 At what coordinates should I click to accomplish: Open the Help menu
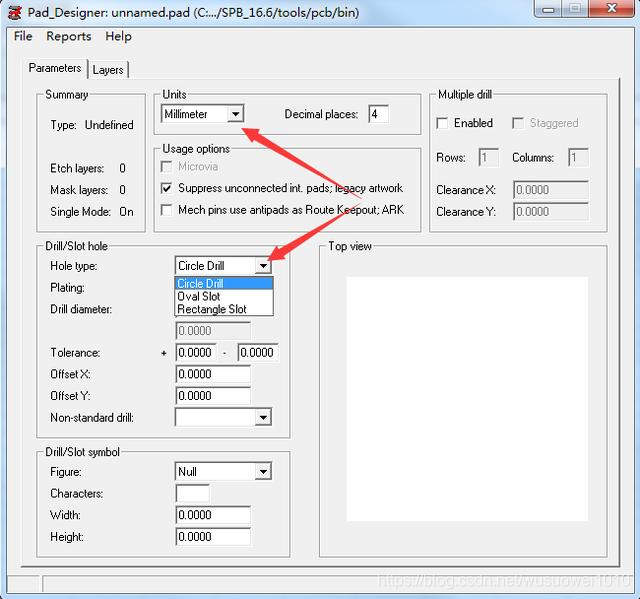point(118,36)
